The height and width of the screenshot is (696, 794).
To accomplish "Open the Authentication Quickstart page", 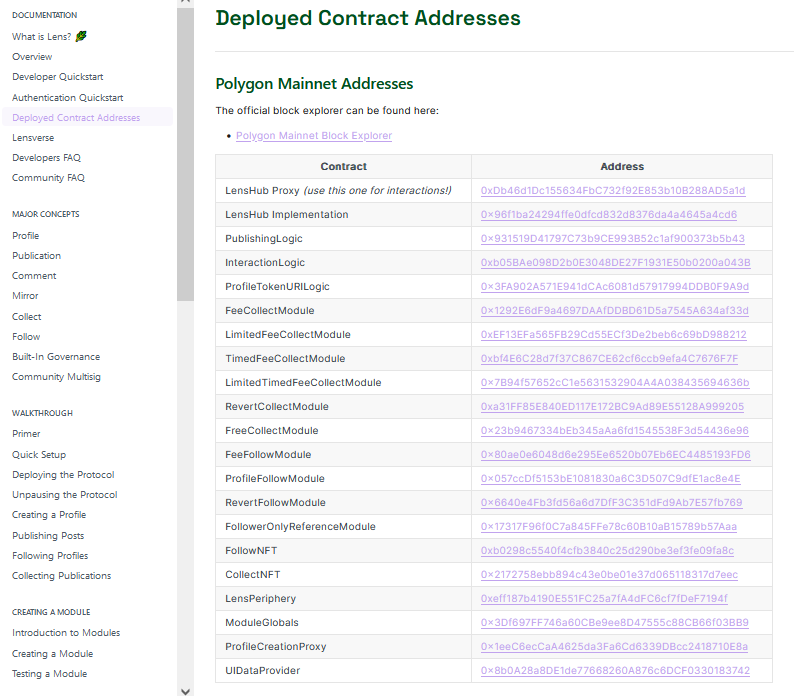I will [x=67, y=98].
